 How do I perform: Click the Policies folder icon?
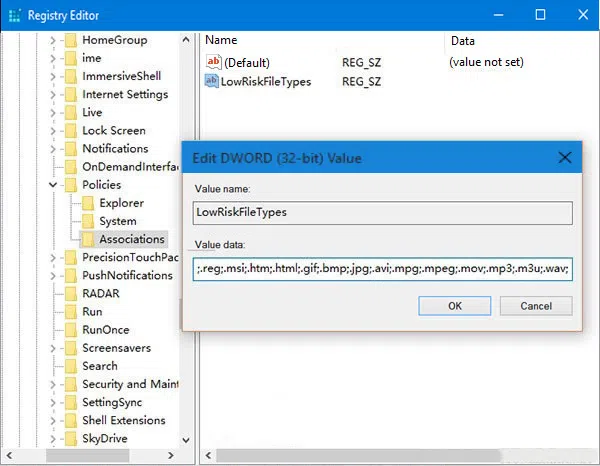(71, 185)
